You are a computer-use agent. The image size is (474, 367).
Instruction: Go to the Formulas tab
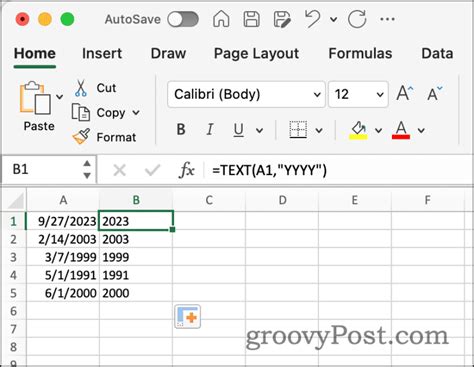(360, 53)
